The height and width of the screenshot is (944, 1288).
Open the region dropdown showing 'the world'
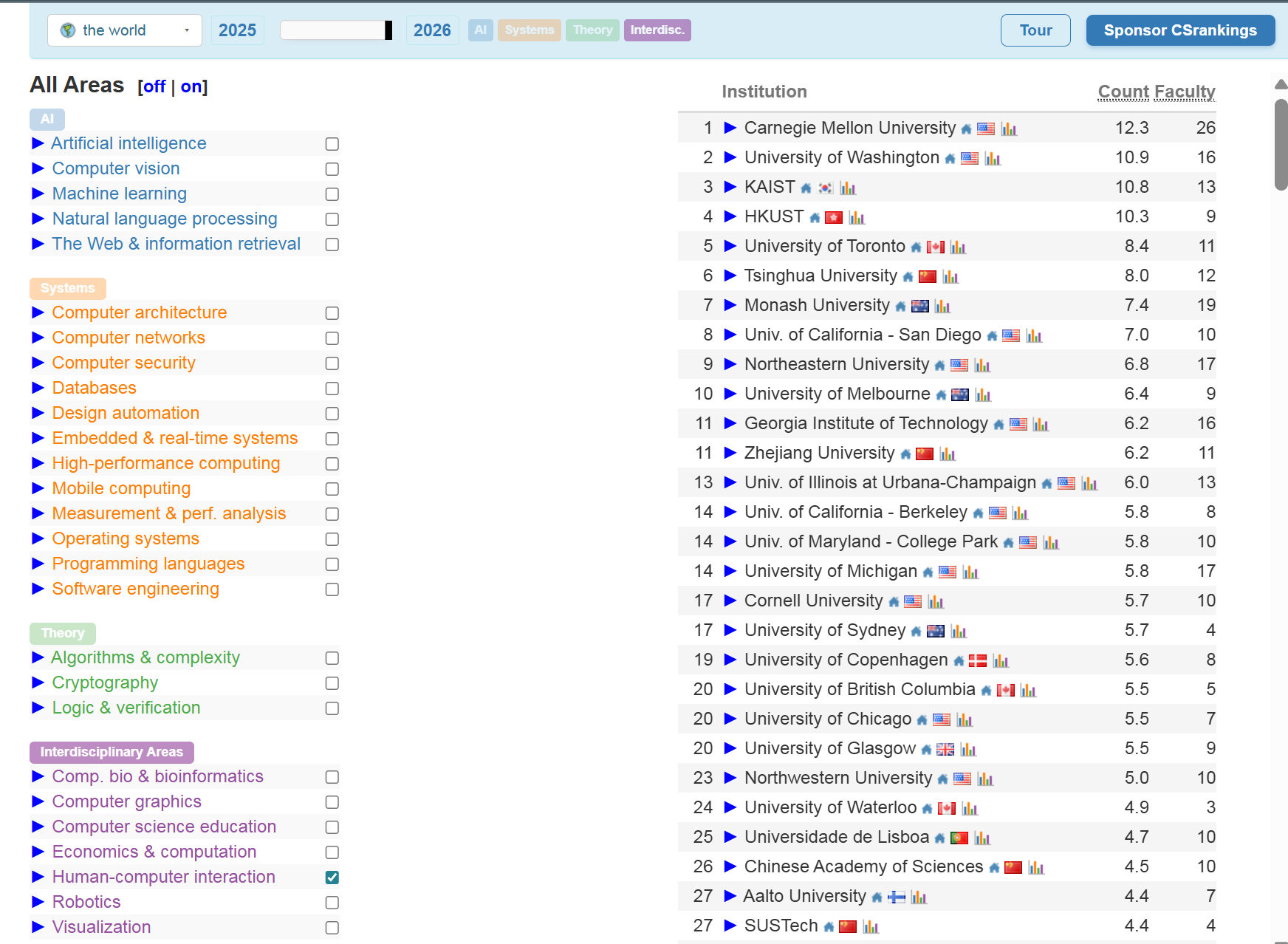pos(125,30)
